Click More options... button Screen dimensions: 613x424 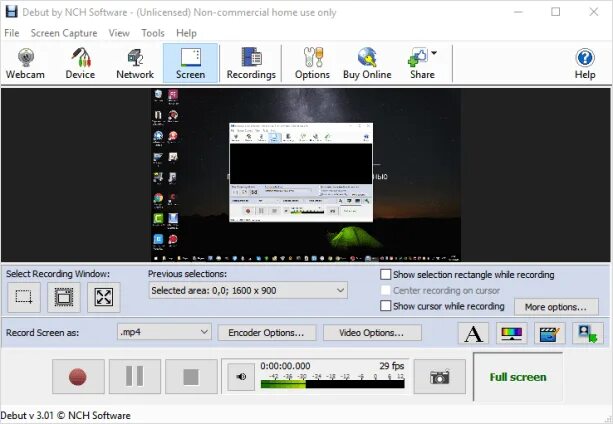[x=556, y=307]
